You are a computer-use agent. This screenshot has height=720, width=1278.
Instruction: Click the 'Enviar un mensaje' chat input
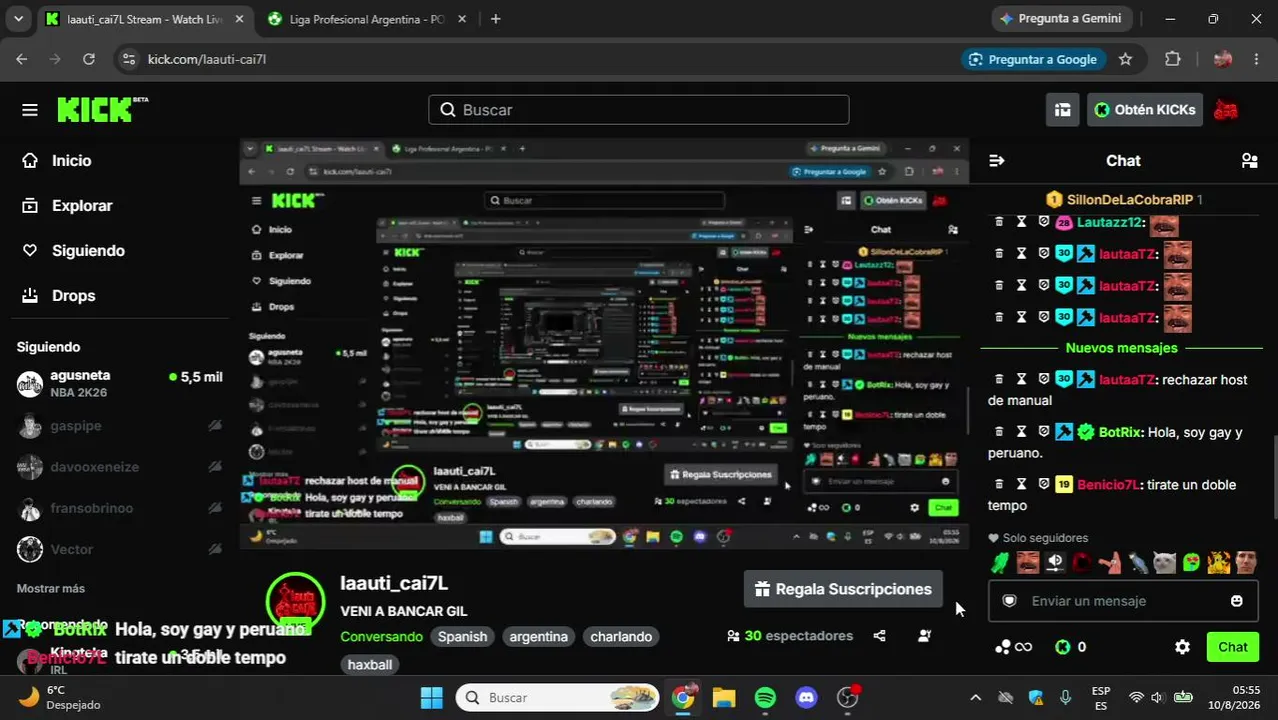(x=1123, y=601)
